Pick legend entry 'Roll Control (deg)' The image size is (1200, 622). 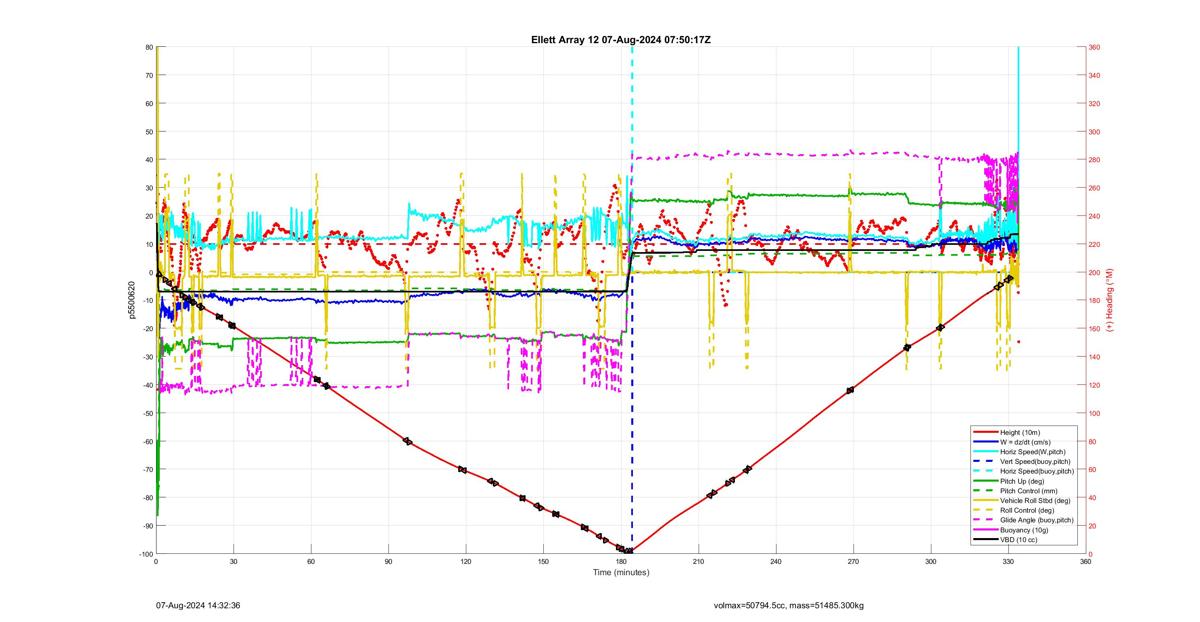click(x=1029, y=510)
